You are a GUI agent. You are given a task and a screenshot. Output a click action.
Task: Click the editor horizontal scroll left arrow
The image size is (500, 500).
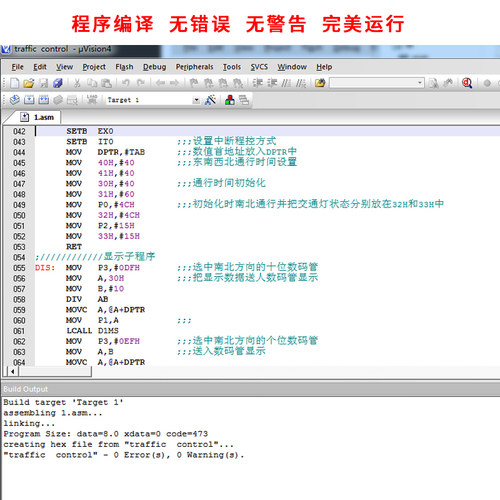click(x=13, y=371)
